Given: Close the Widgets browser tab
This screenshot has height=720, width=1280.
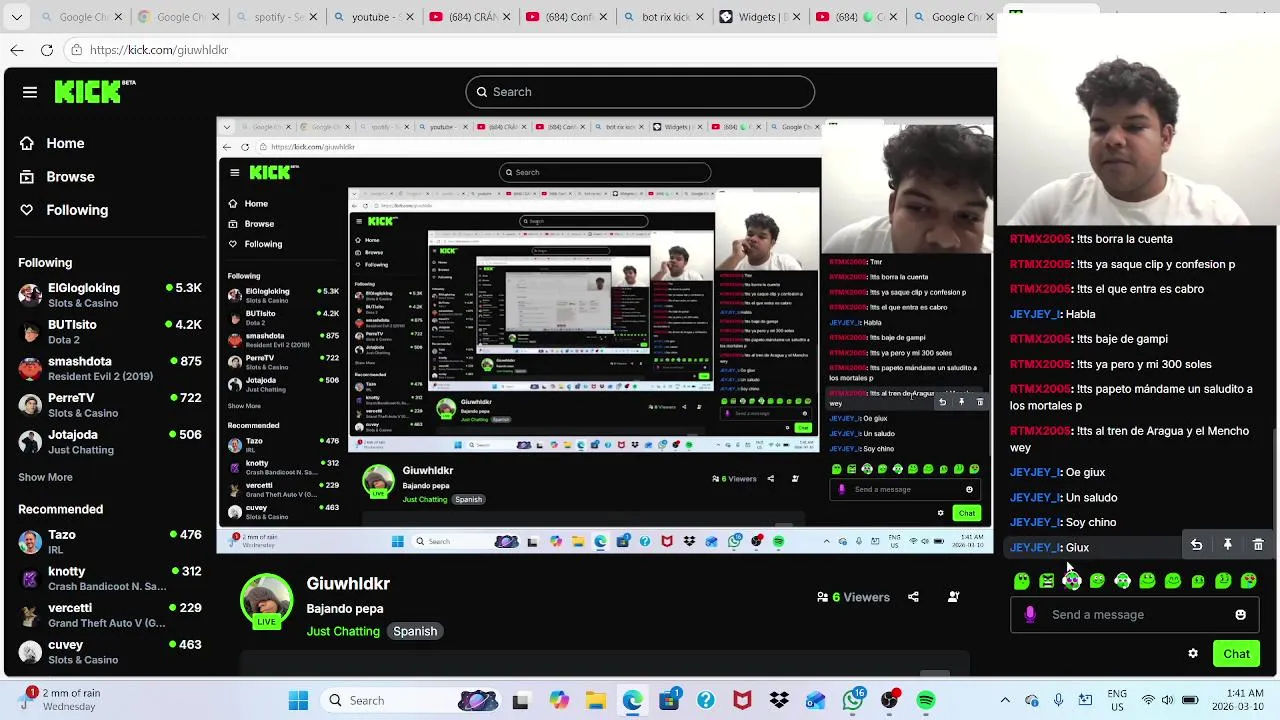Looking at the screenshot, I should [796, 17].
